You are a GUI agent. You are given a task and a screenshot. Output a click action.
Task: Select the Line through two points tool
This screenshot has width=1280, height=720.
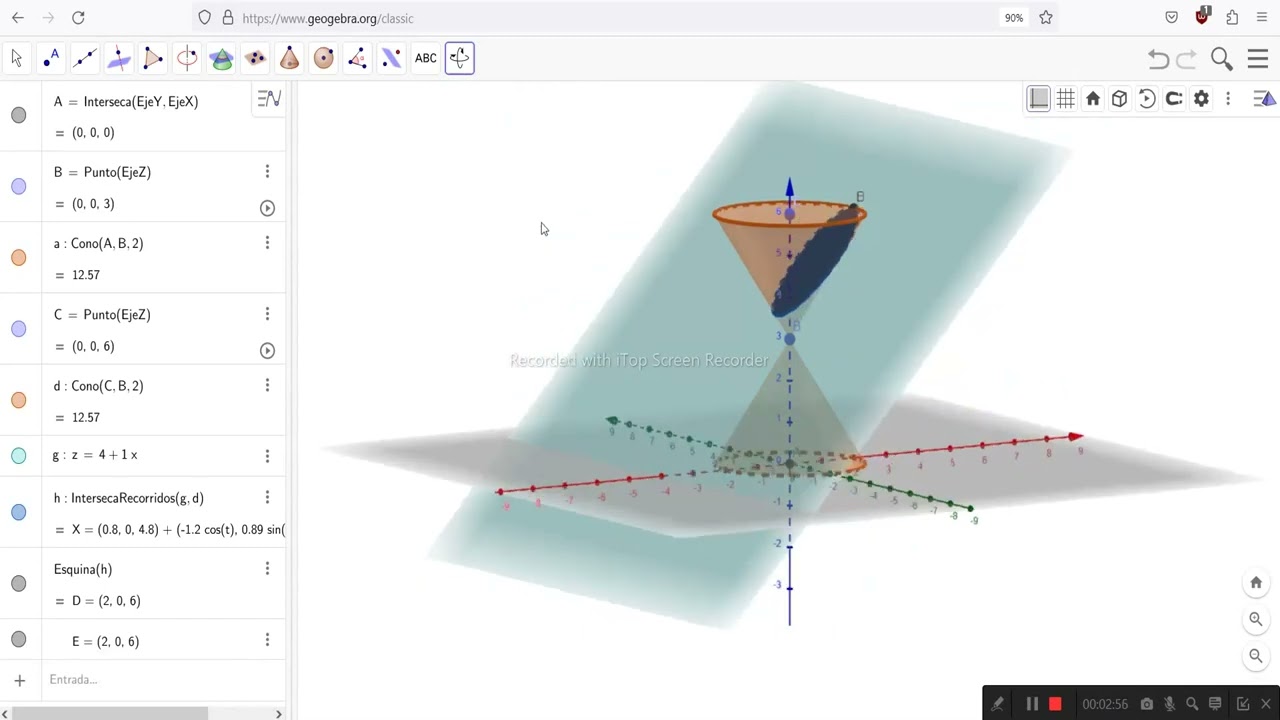point(85,58)
